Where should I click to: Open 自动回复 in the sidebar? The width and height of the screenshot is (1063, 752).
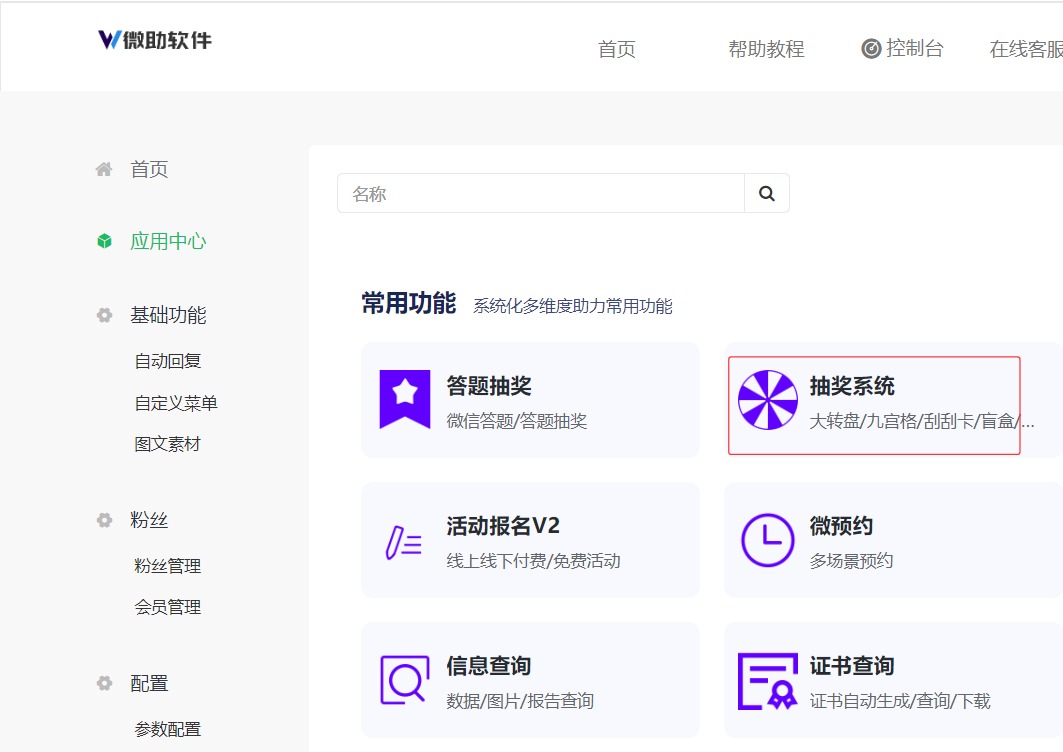point(167,361)
